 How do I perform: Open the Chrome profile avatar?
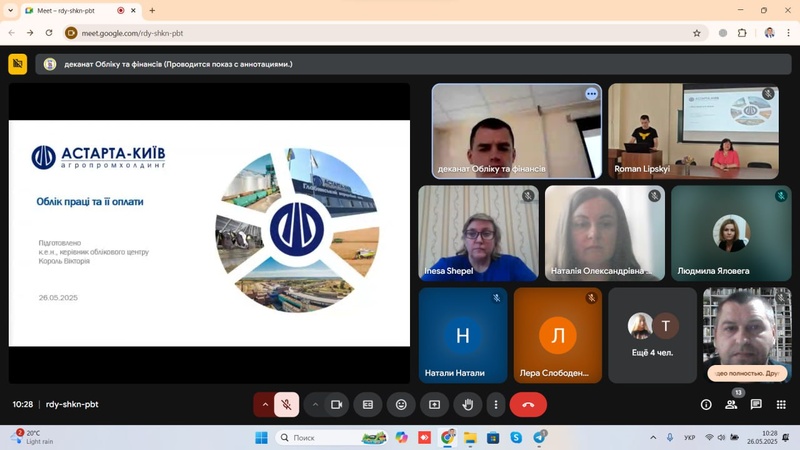(769, 33)
